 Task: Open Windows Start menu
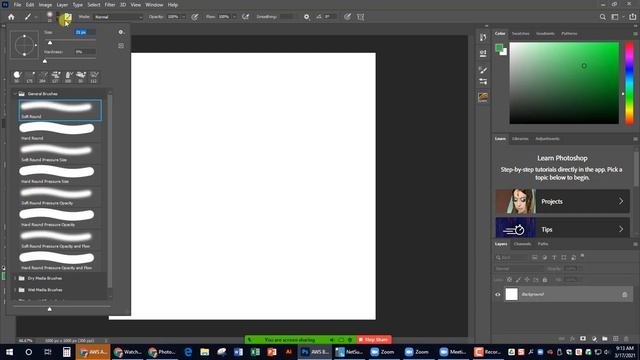point(9,352)
